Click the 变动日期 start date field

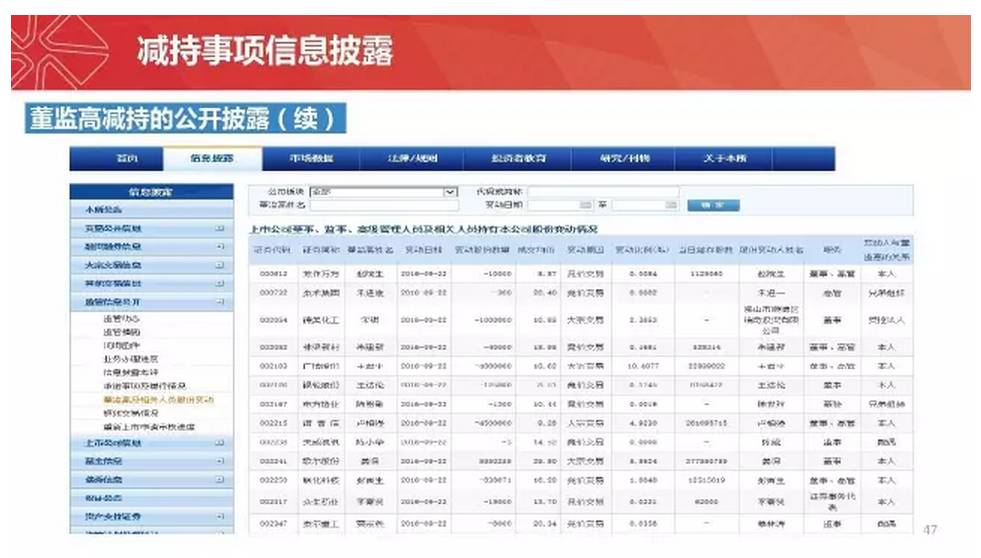point(560,205)
